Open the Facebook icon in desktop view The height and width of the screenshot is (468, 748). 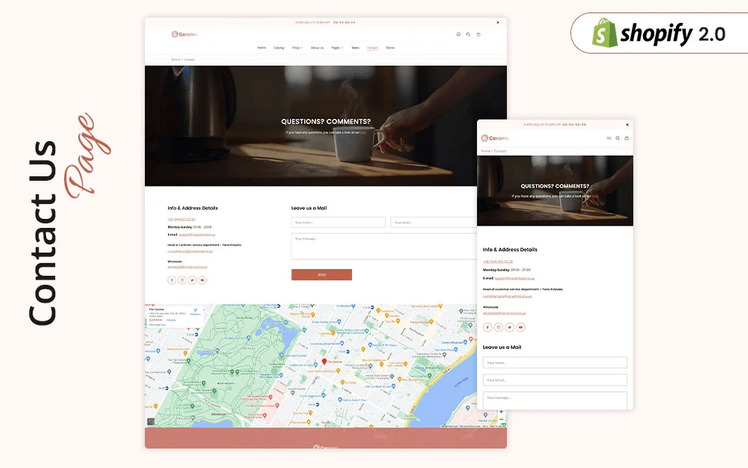[172, 280]
